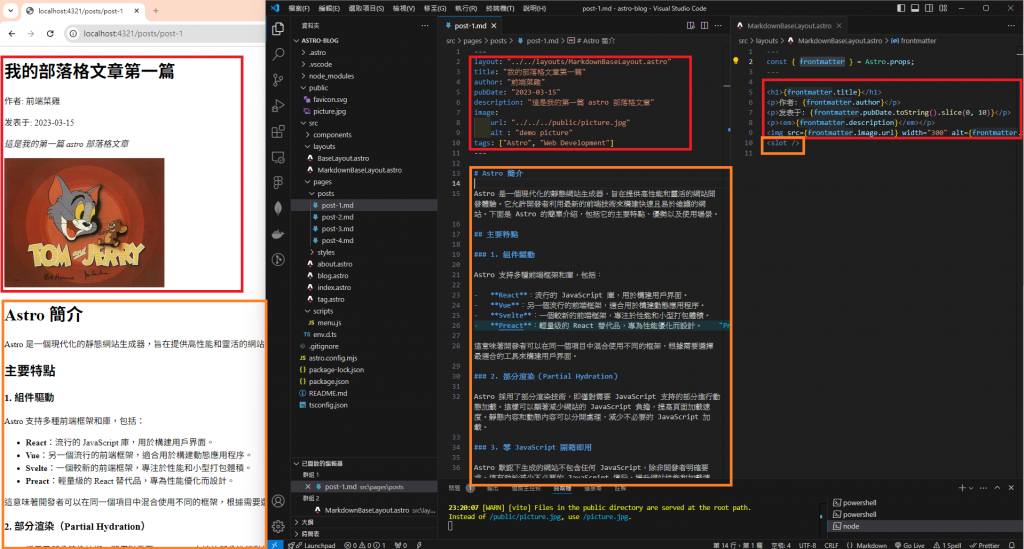Open the Git Graph view icon
Image resolution: width=1024 pixels, height=549 pixels.
click(x=278, y=260)
